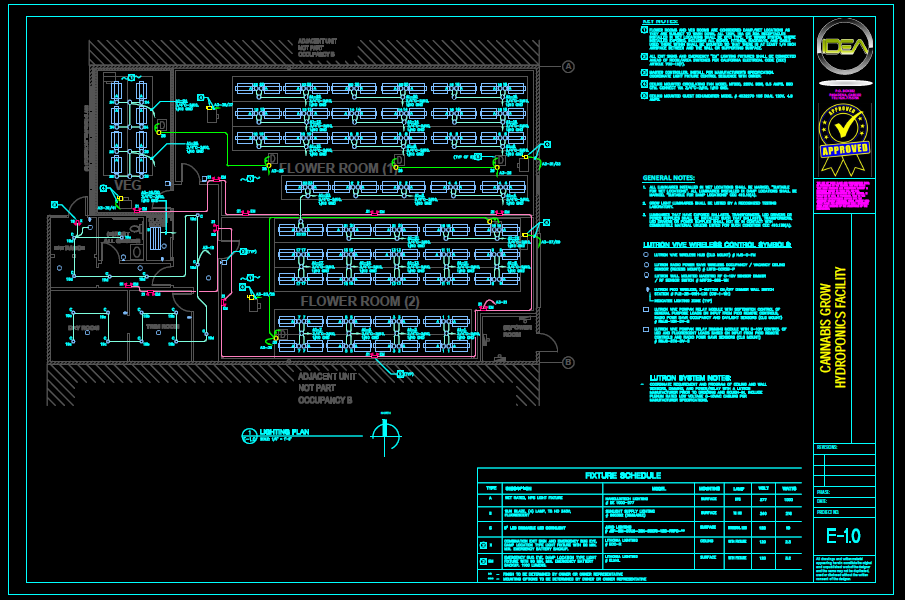Click the first key note number box
The height and width of the screenshot is (600, 905).
tap(644, 31)
